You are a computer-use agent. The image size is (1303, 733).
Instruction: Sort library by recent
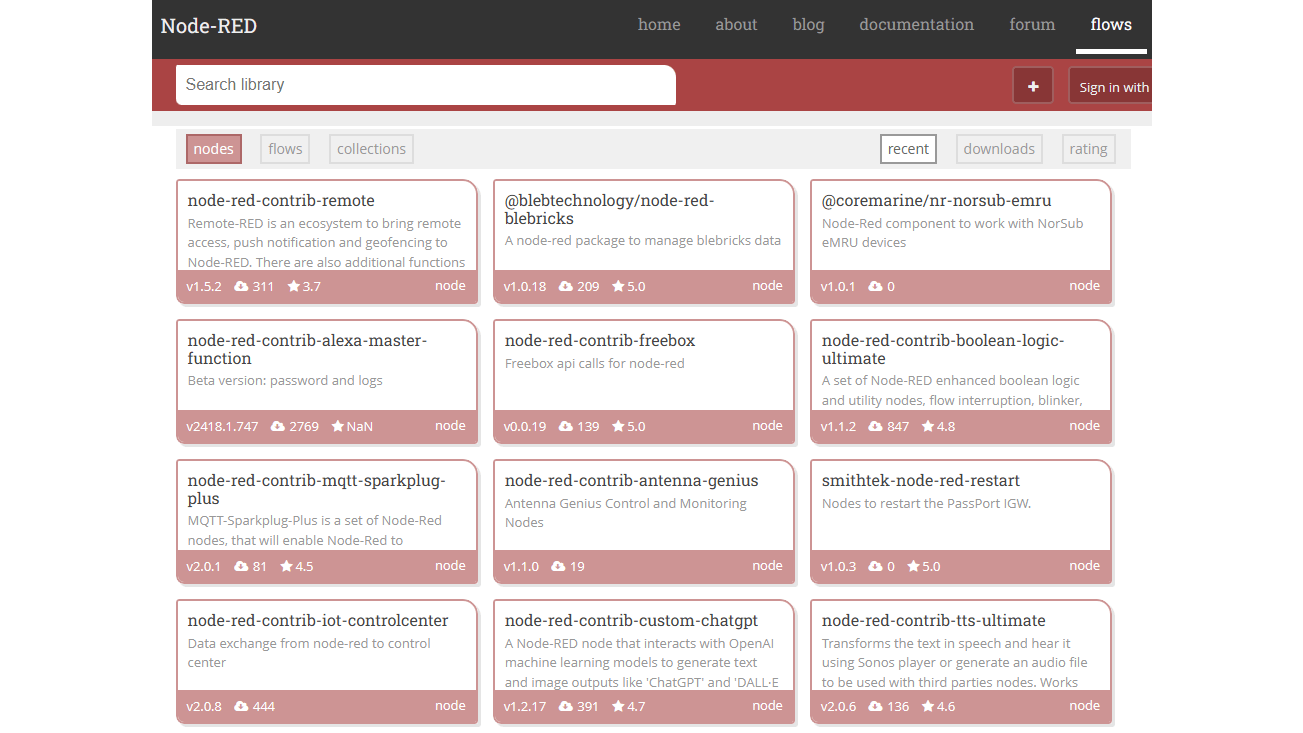click(908, 149)
